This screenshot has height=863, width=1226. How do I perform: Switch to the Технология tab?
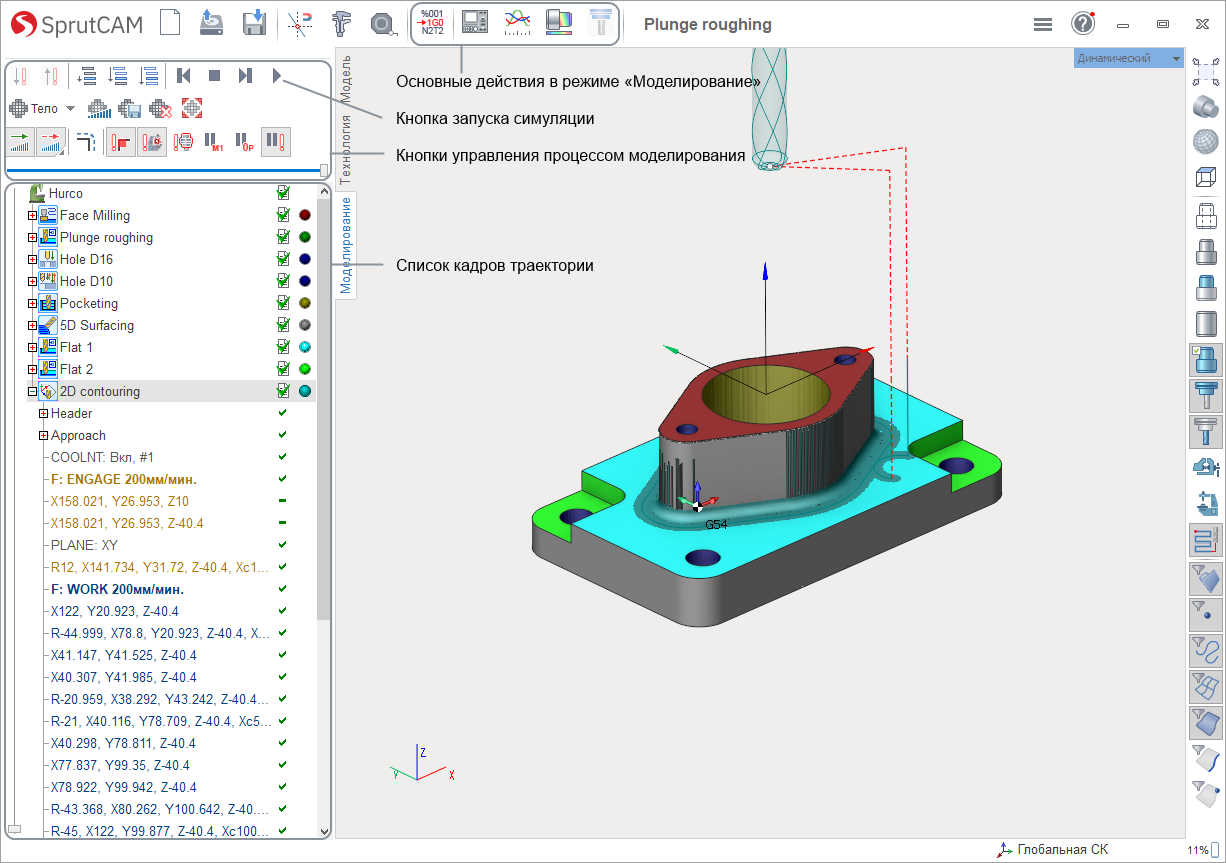coord(346,150)
